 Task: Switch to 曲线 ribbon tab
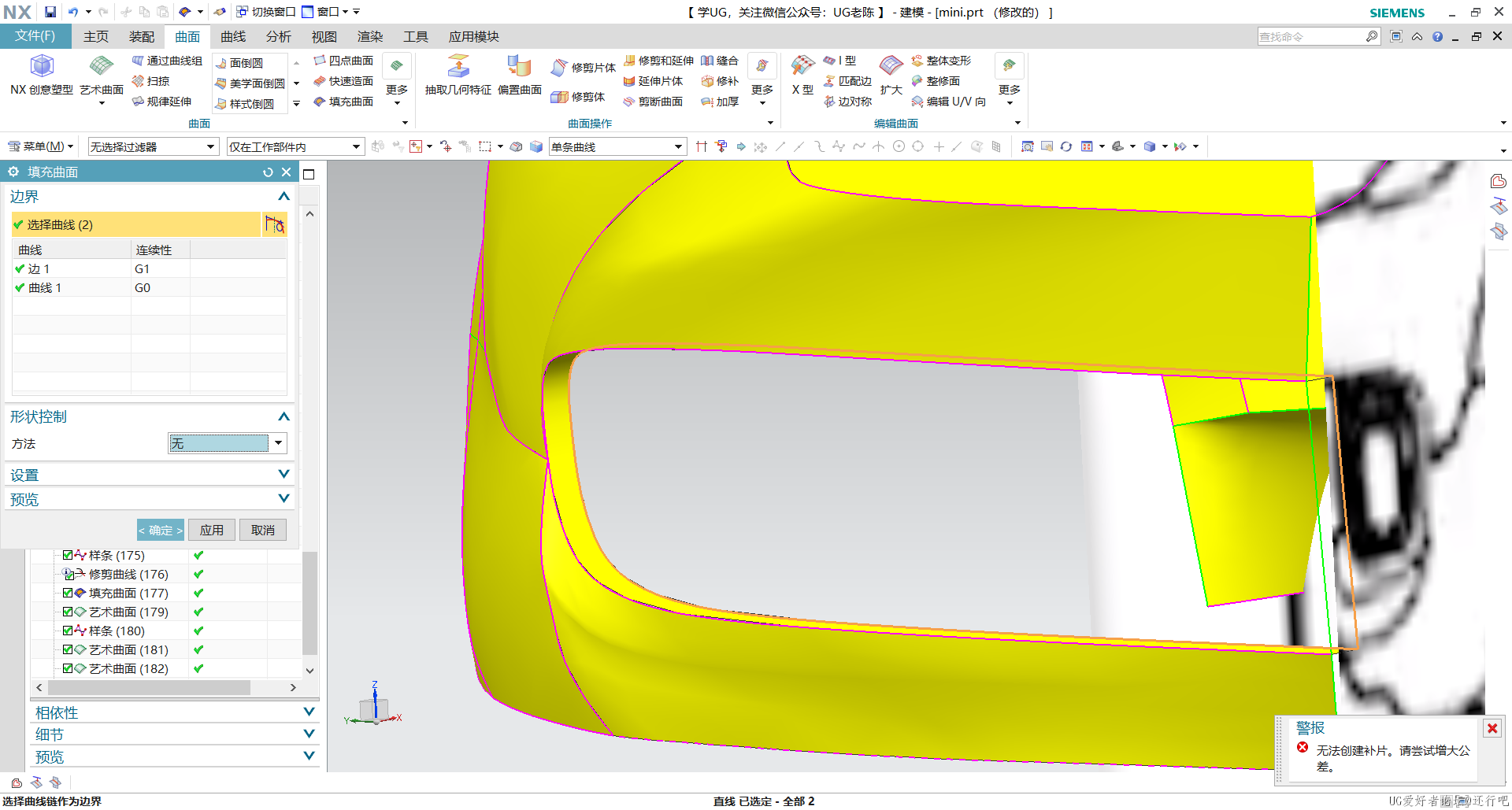coord(233,36)
